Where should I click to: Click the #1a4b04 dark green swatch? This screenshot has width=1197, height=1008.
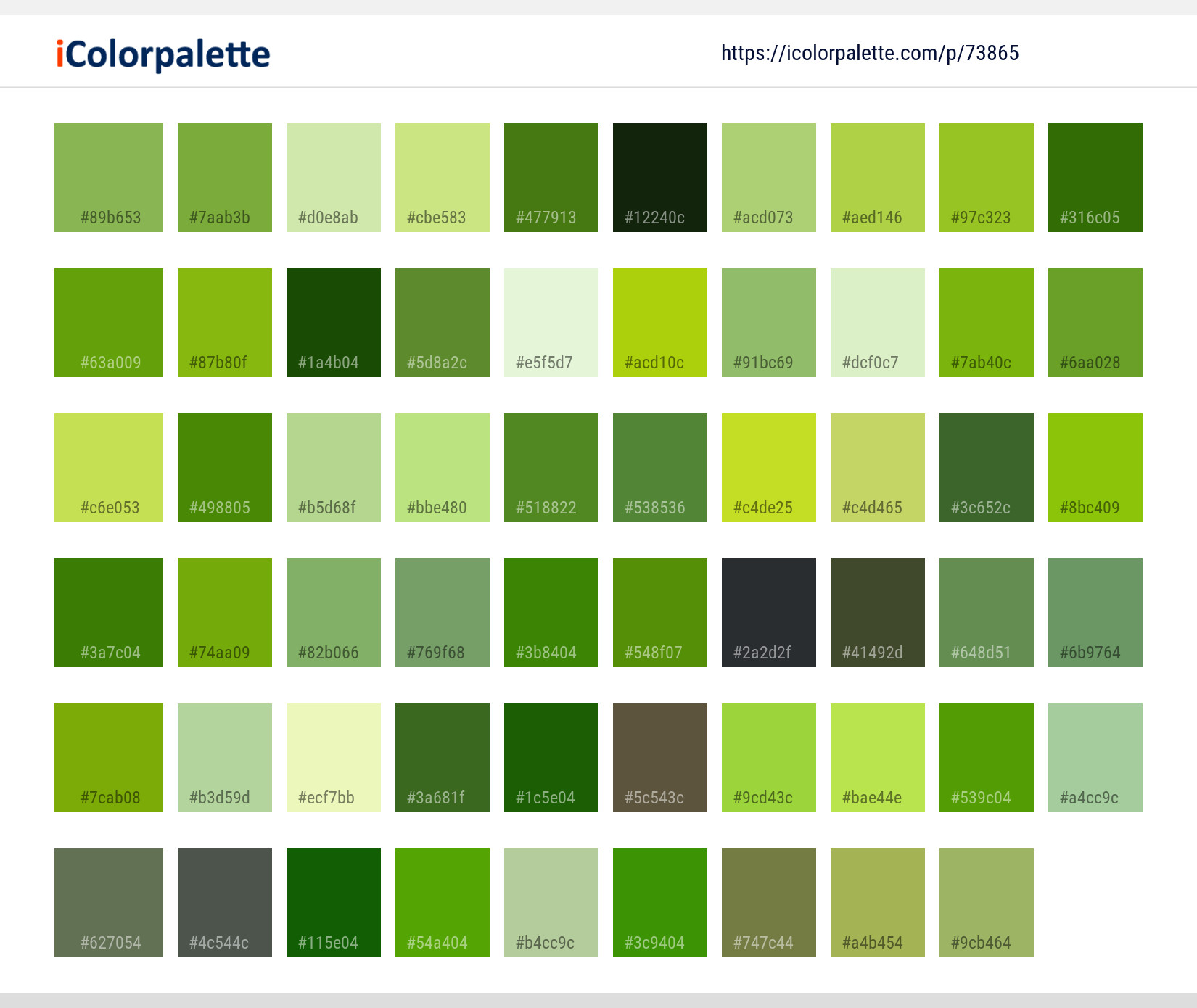click(334, 323)
